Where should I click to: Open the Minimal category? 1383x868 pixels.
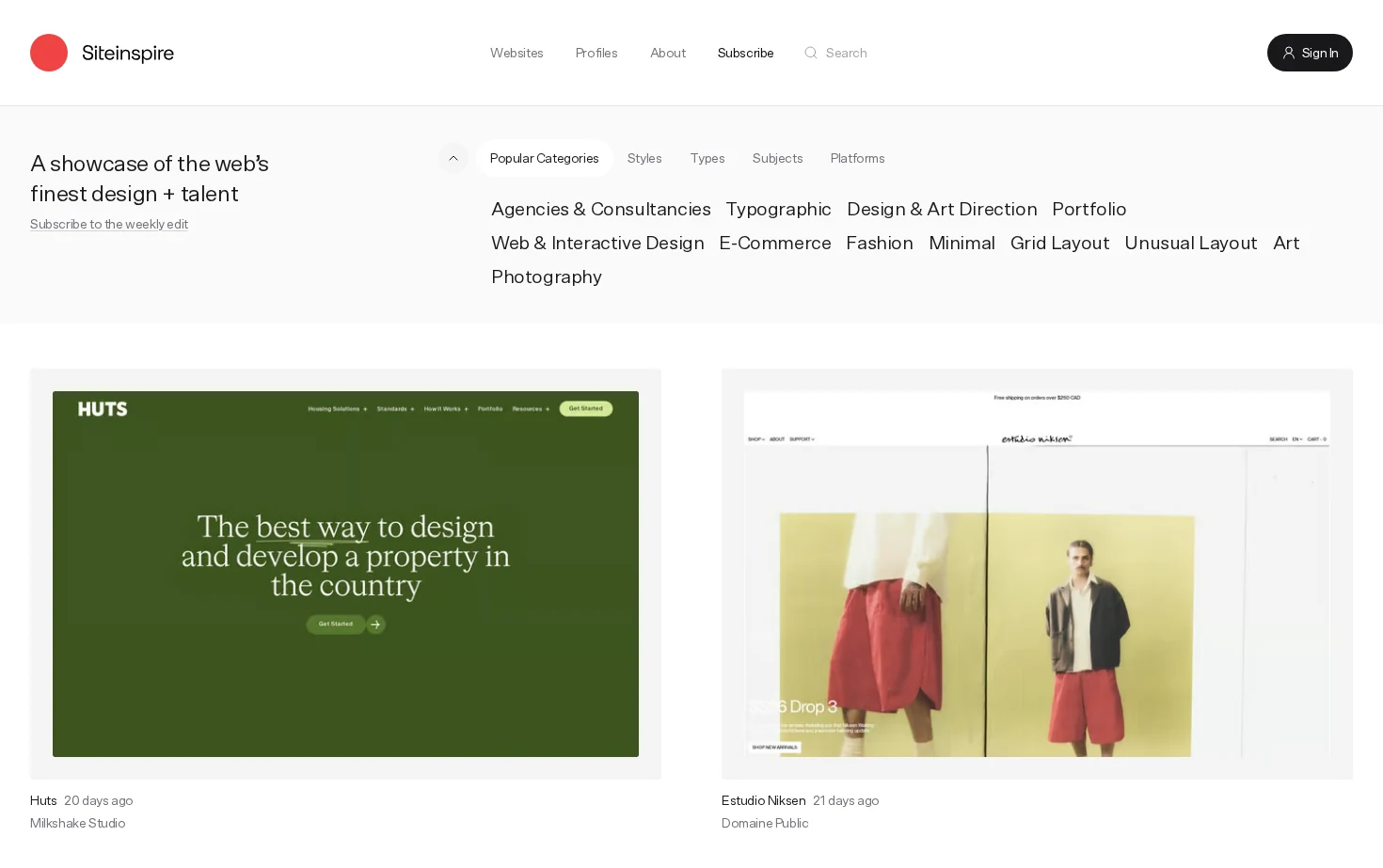click(962, 243)
